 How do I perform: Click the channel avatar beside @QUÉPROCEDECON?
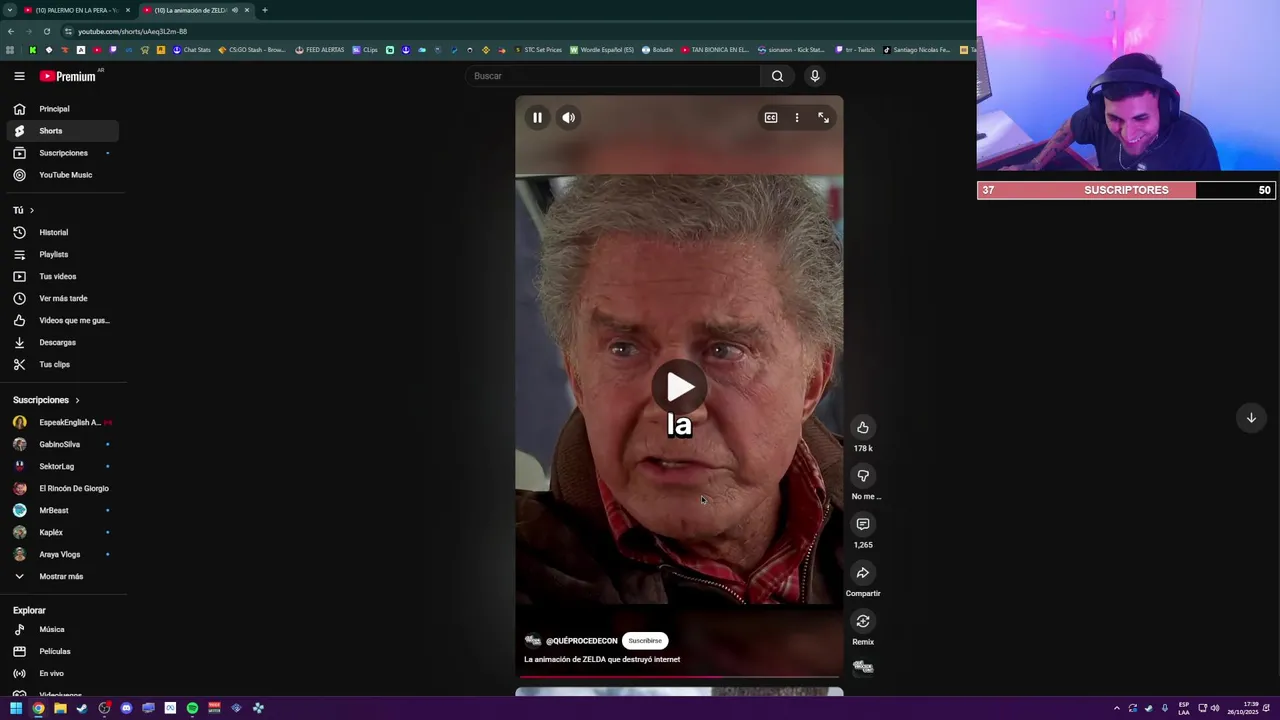point(533,641)
